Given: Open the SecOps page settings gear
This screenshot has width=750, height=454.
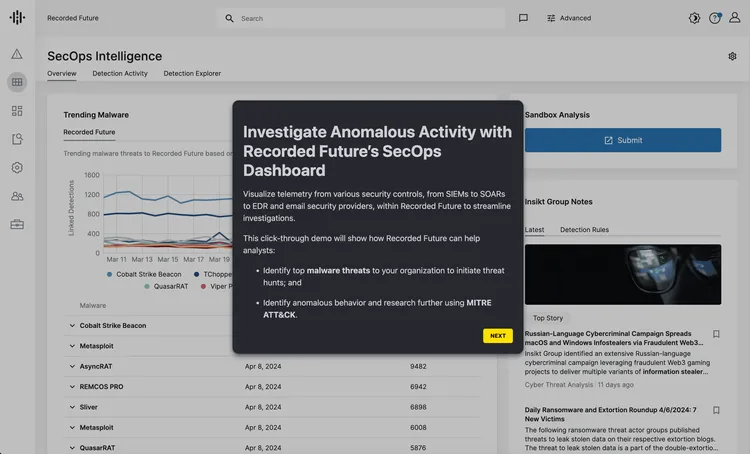Looking at the screenshot, I should [732, 57].
